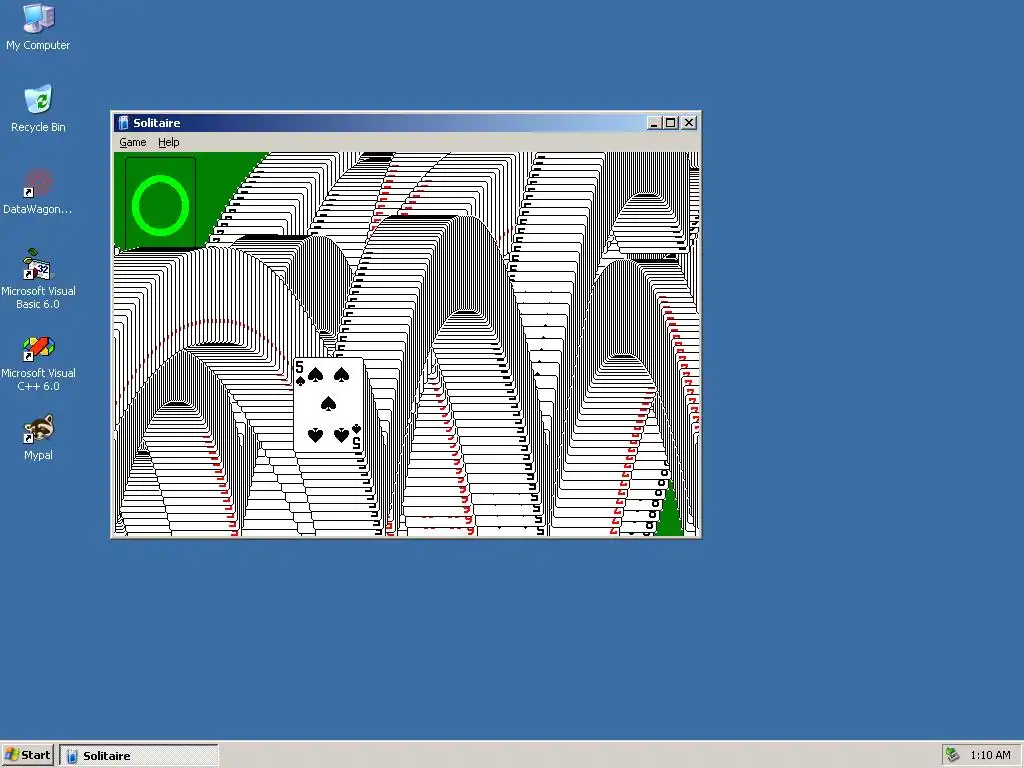Viewport: 1024px width, 768px height.
Task: Click the taskbar clock showing 1:10 AM
Action: [990, 755]
